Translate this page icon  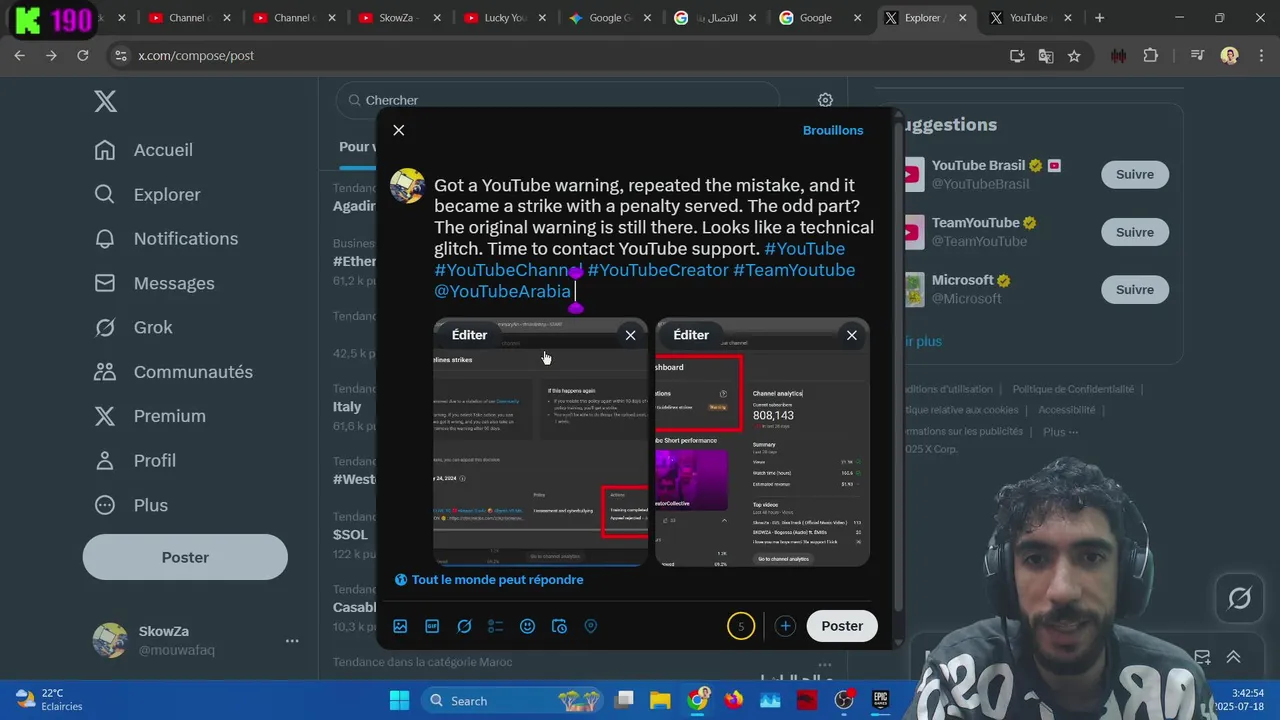click(1046, 56)
